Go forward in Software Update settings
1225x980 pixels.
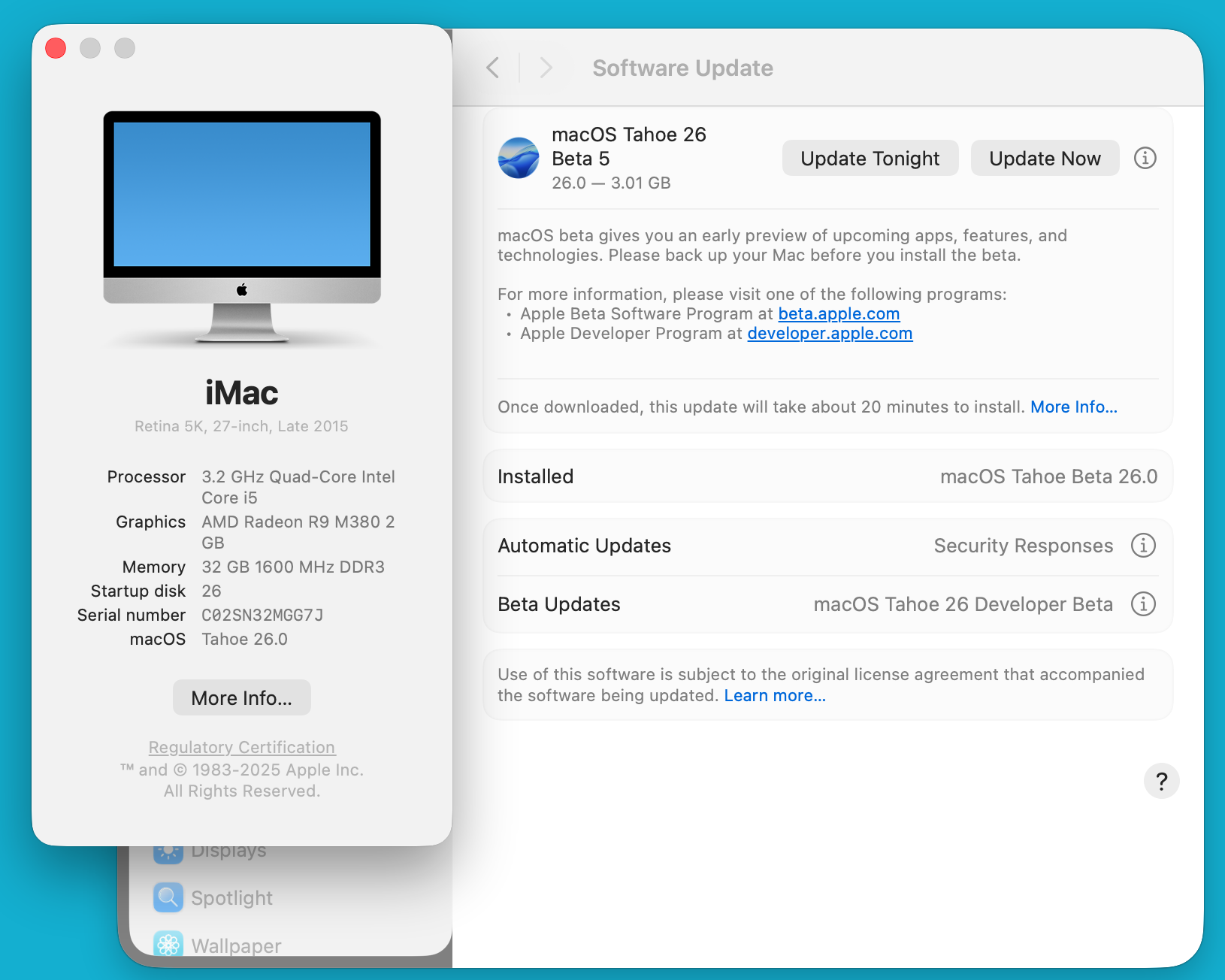click(x=546, y=68)
